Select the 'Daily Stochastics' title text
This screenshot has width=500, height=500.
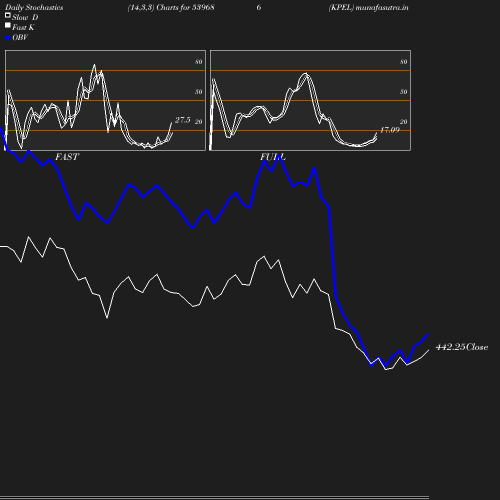click(34, 8)
